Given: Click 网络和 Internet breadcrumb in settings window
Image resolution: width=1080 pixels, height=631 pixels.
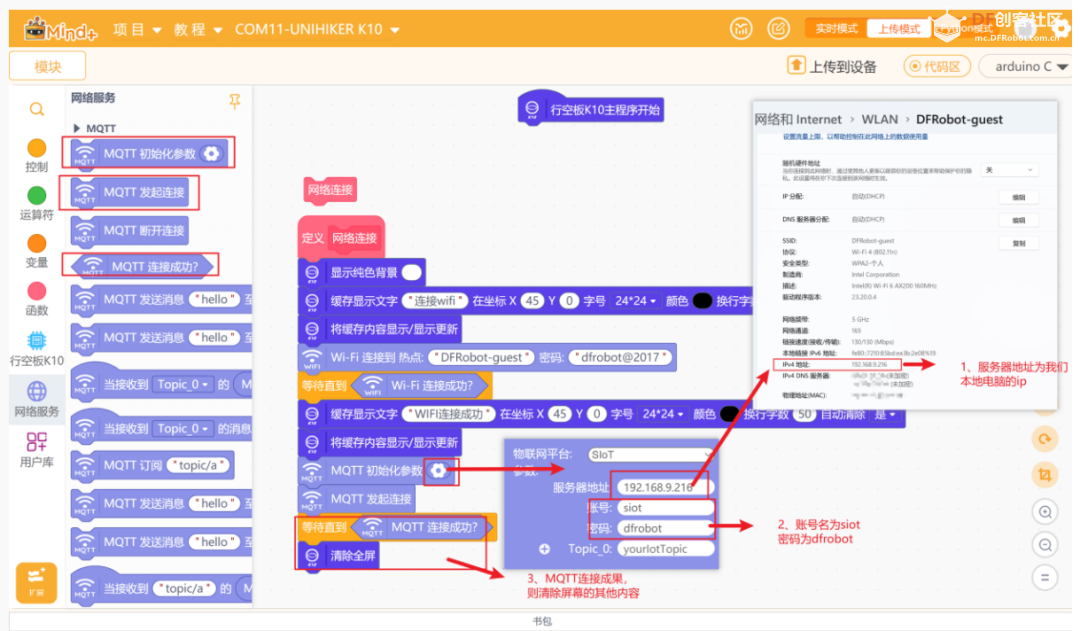Looking at the screenshot, I should coord(798,119).
